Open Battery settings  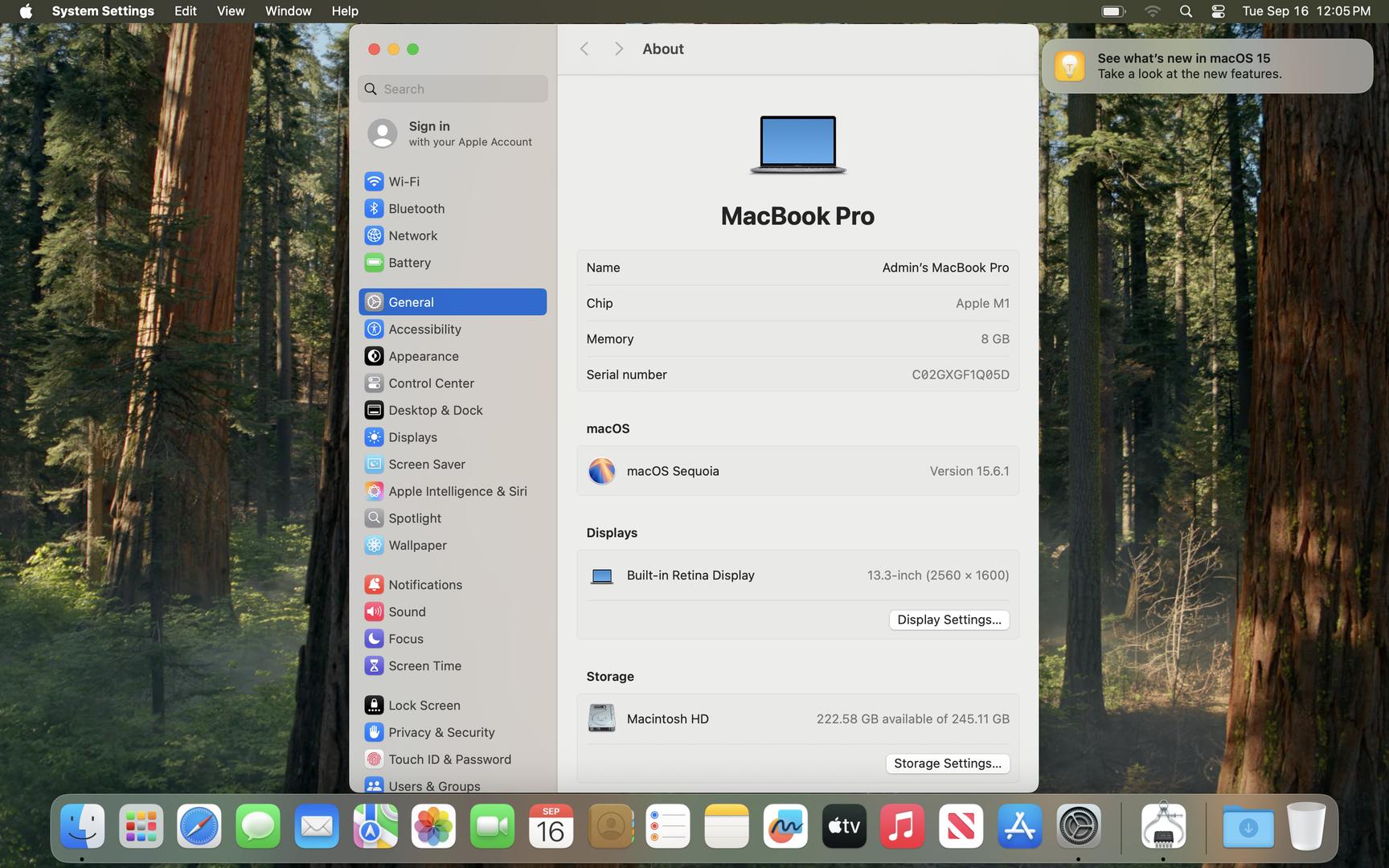[x=453, y=263]
